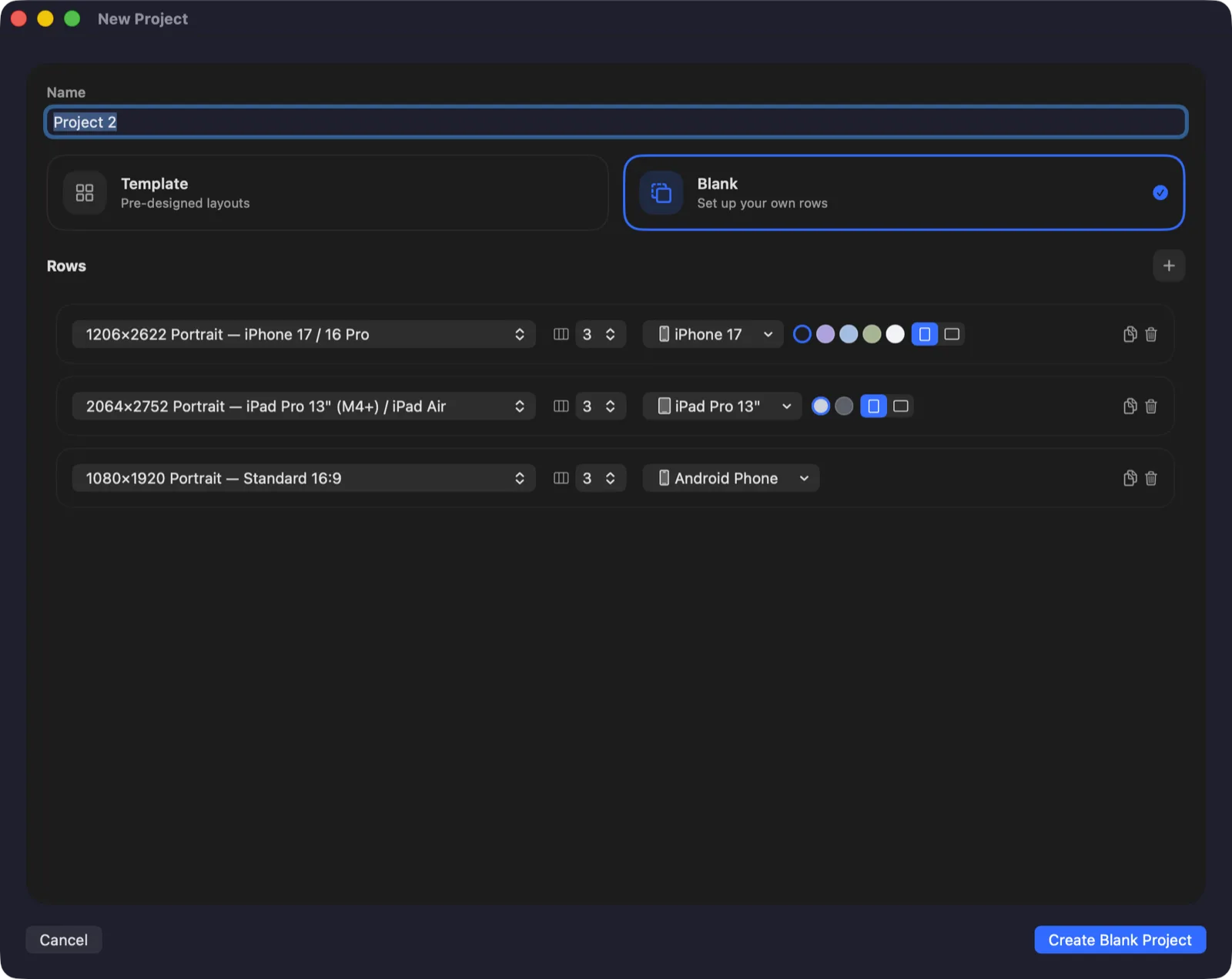
Task: Pick the dark blue-outlined iPhone color
Action: tap(802, 334)
